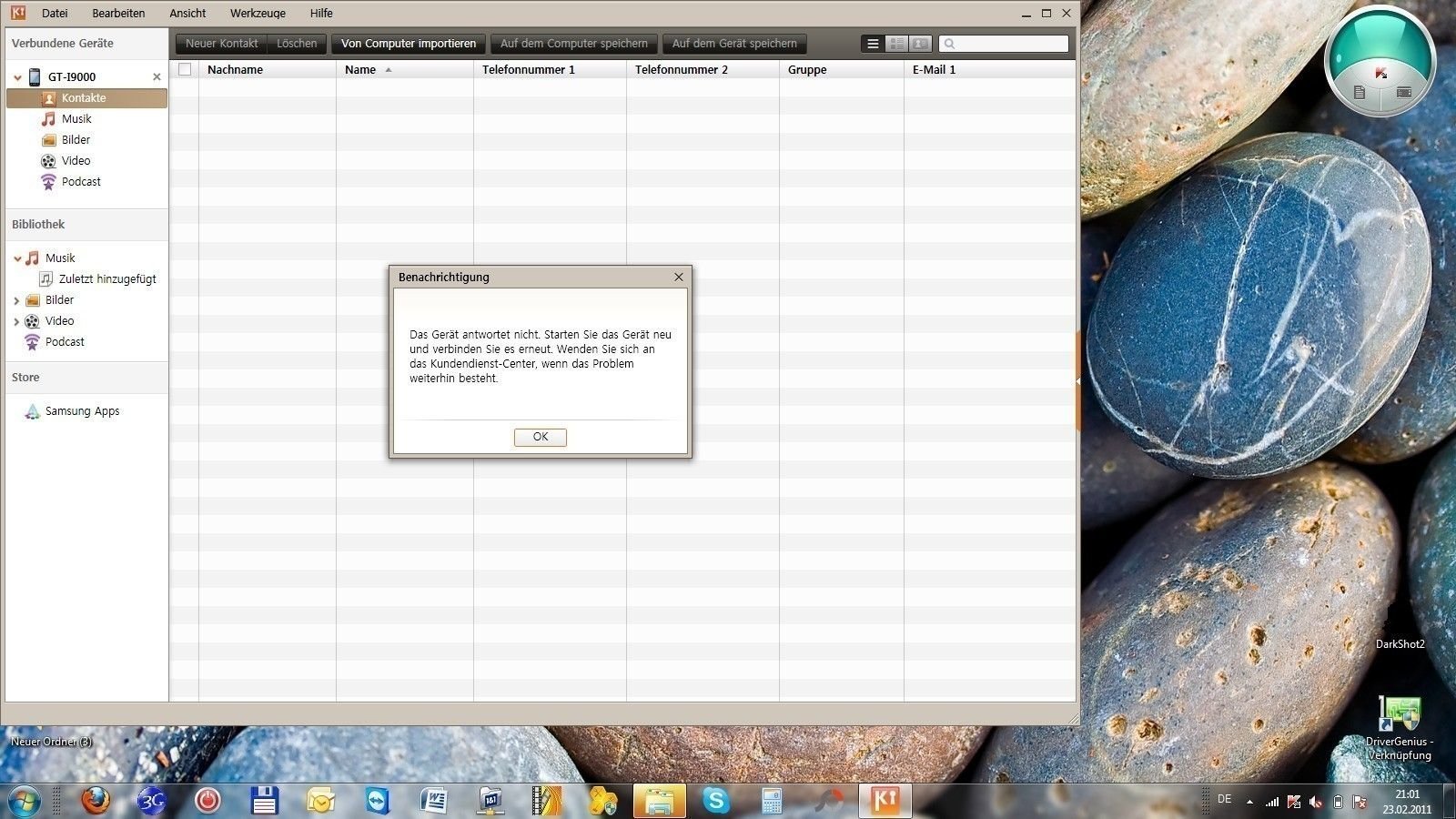1456x819 pixels.
Task: Click Kaspersky gadget center logo
Action: click(x=1381, y=74)
